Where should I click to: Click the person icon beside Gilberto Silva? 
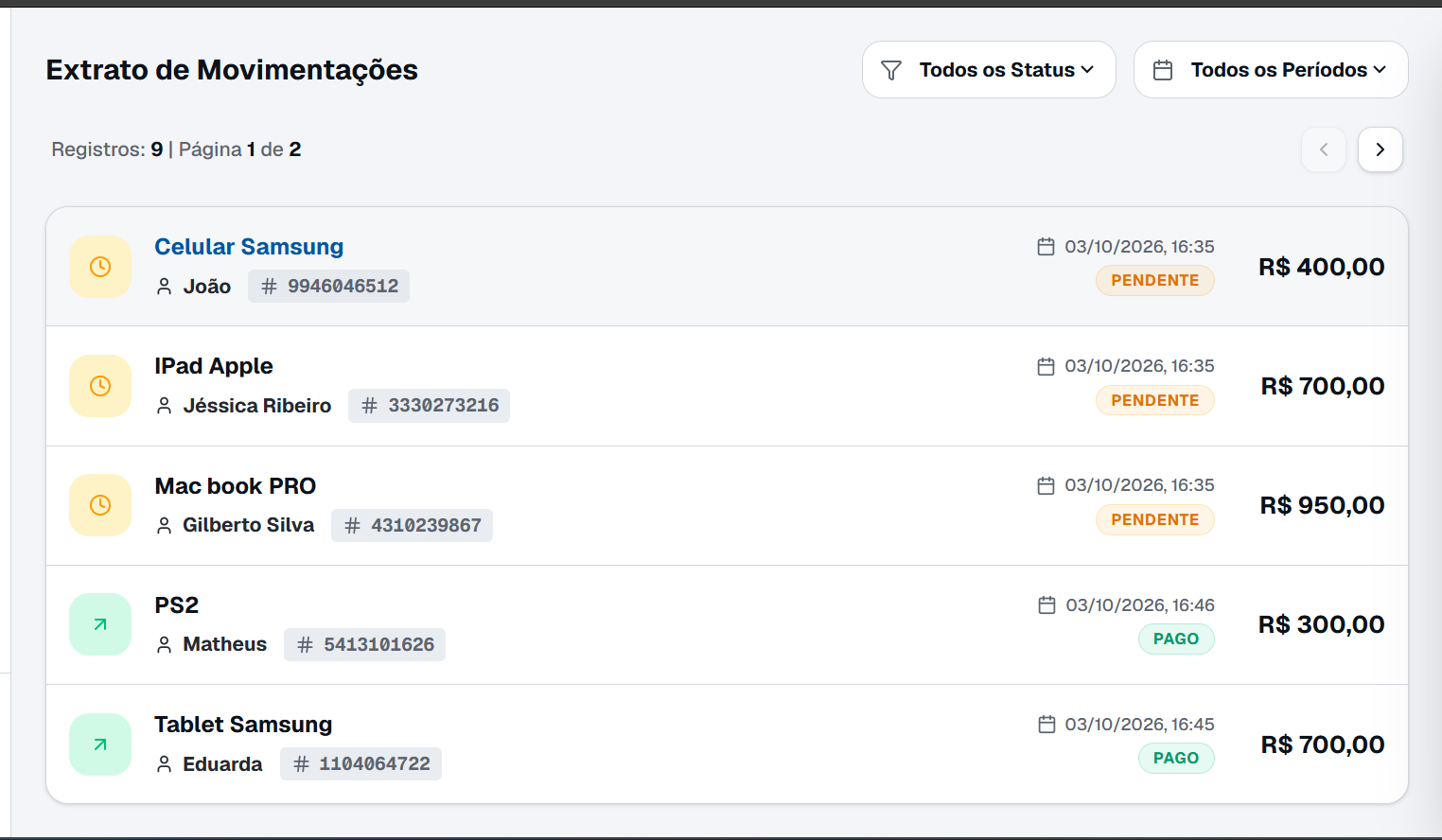pyautogui.click(x=165, y=525)
